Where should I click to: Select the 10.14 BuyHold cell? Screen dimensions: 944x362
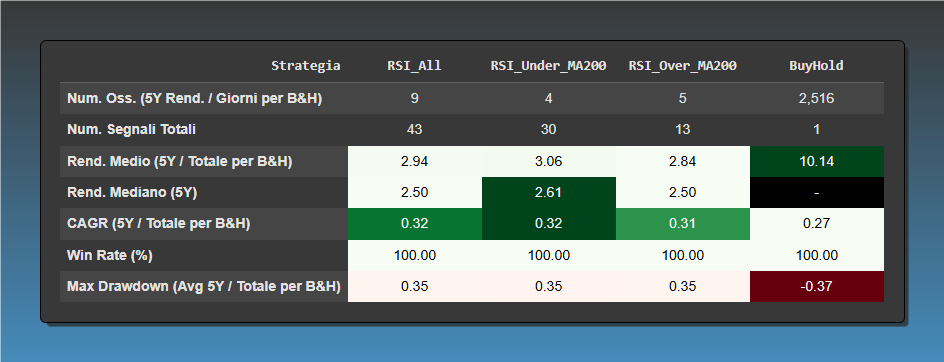click(817, 161)
